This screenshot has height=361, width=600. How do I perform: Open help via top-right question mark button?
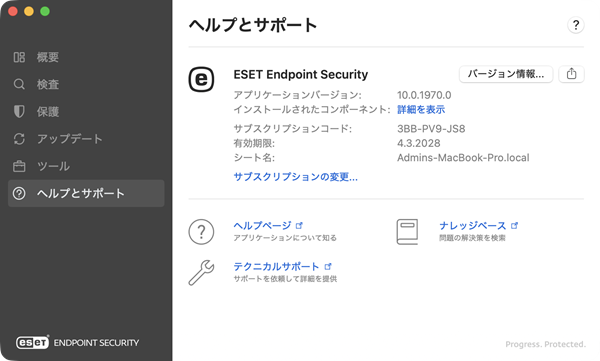tap(576, 25)
